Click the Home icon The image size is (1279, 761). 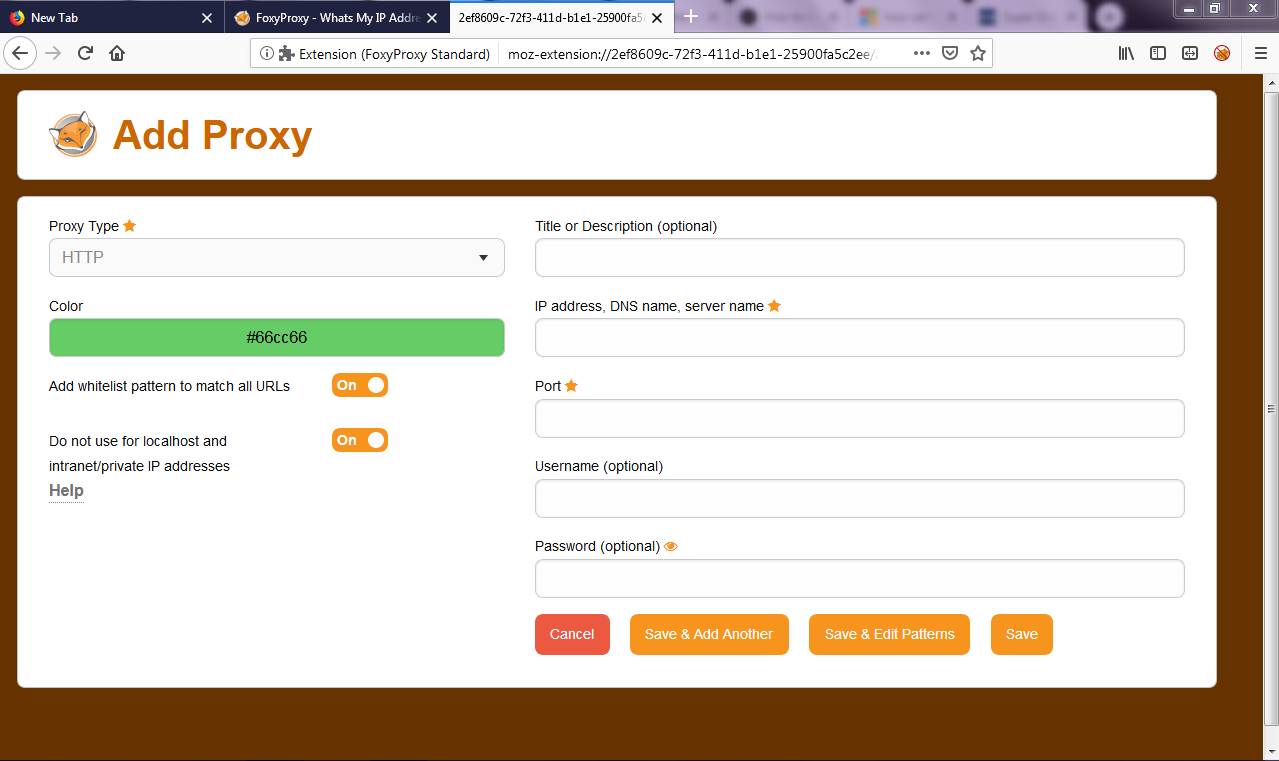point(116,52)
